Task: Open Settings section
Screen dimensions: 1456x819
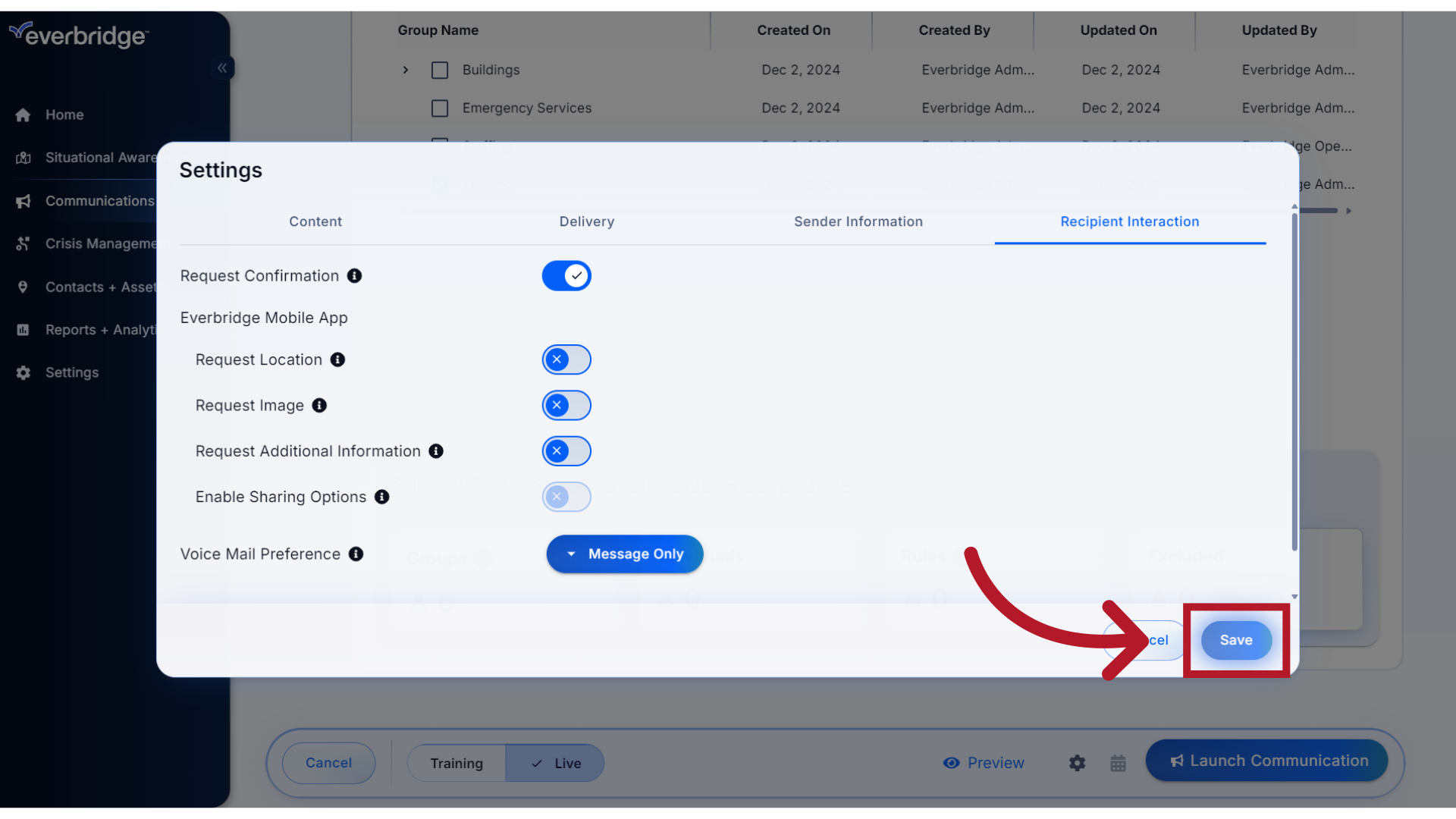Action: (71, 371)
